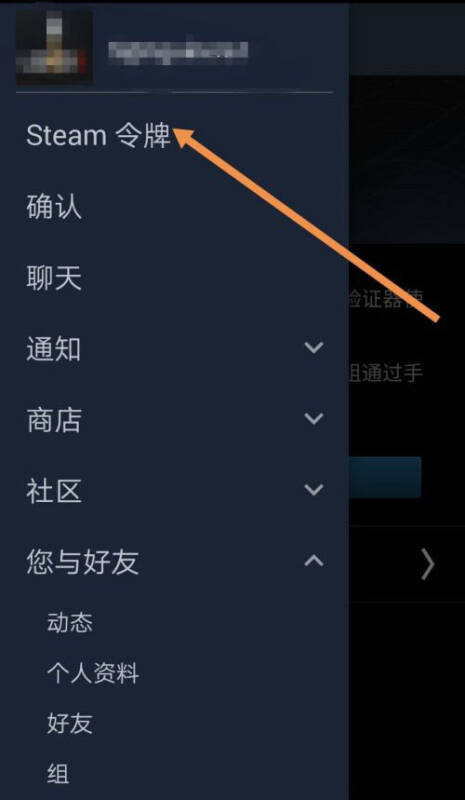Tap the partially hidden blue button behind the menu
465x800 pixels.
click(385, 477)
